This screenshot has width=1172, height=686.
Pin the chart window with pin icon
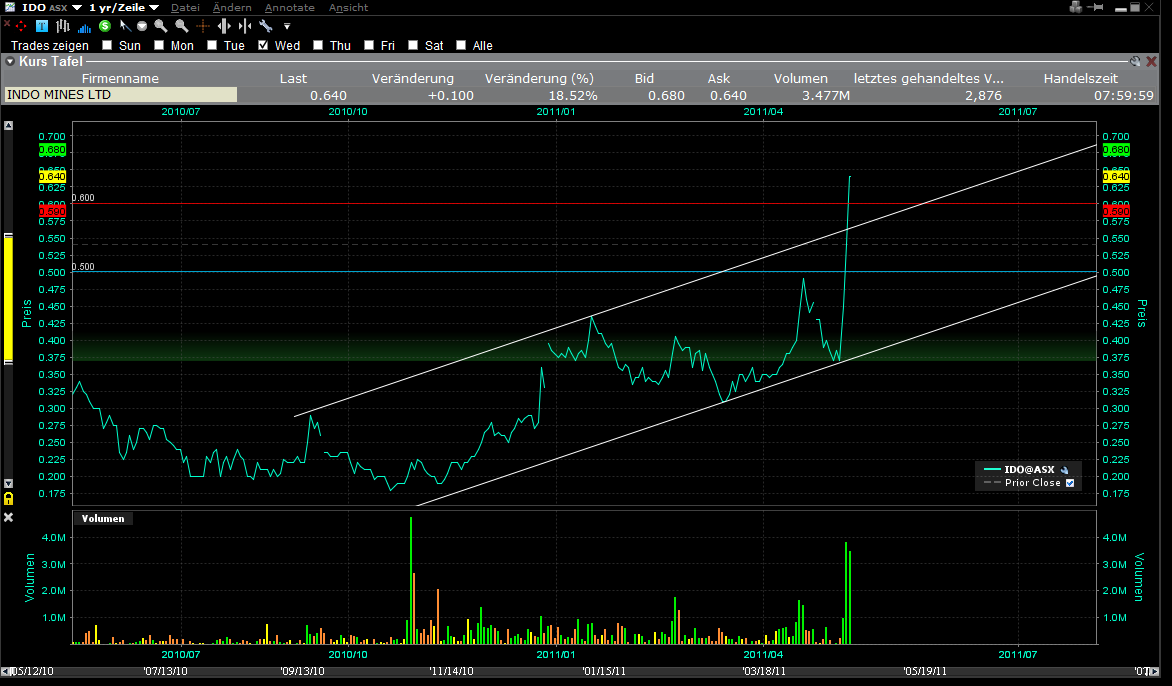[1095, 7]
